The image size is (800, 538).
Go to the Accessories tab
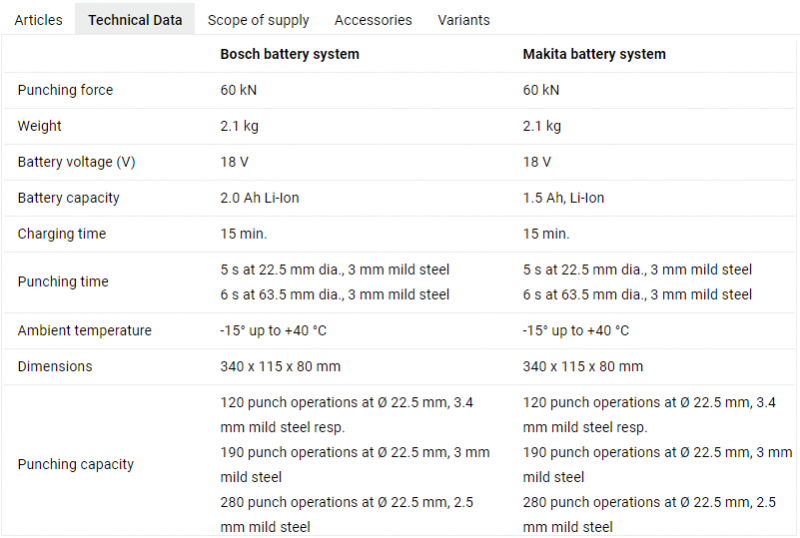pyautogui.click(x=373, y=20)
